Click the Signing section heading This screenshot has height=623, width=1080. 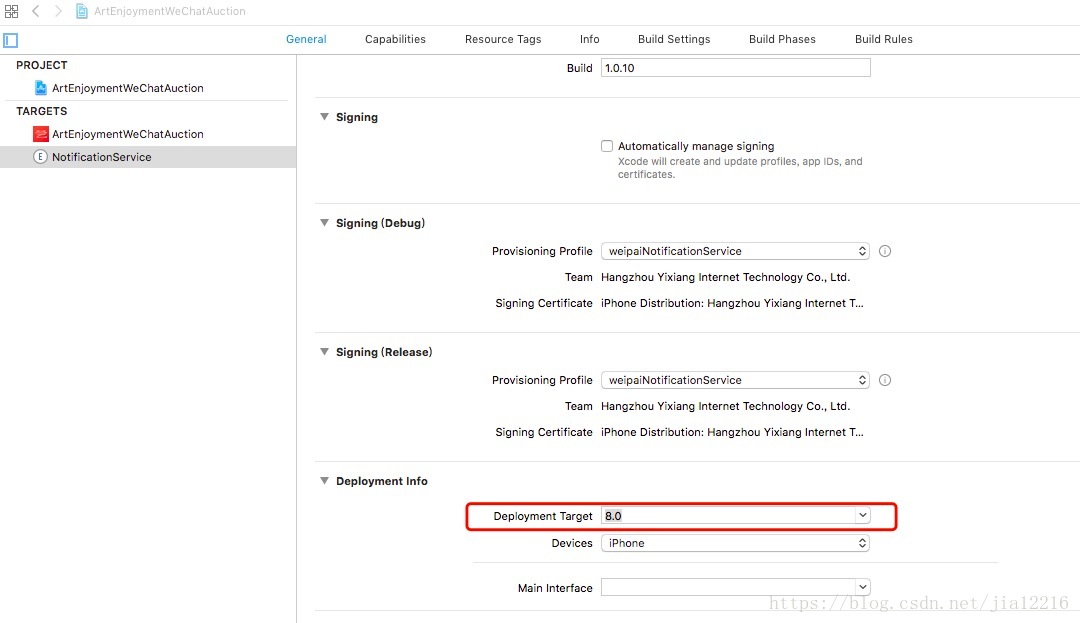tap(357, 117)
